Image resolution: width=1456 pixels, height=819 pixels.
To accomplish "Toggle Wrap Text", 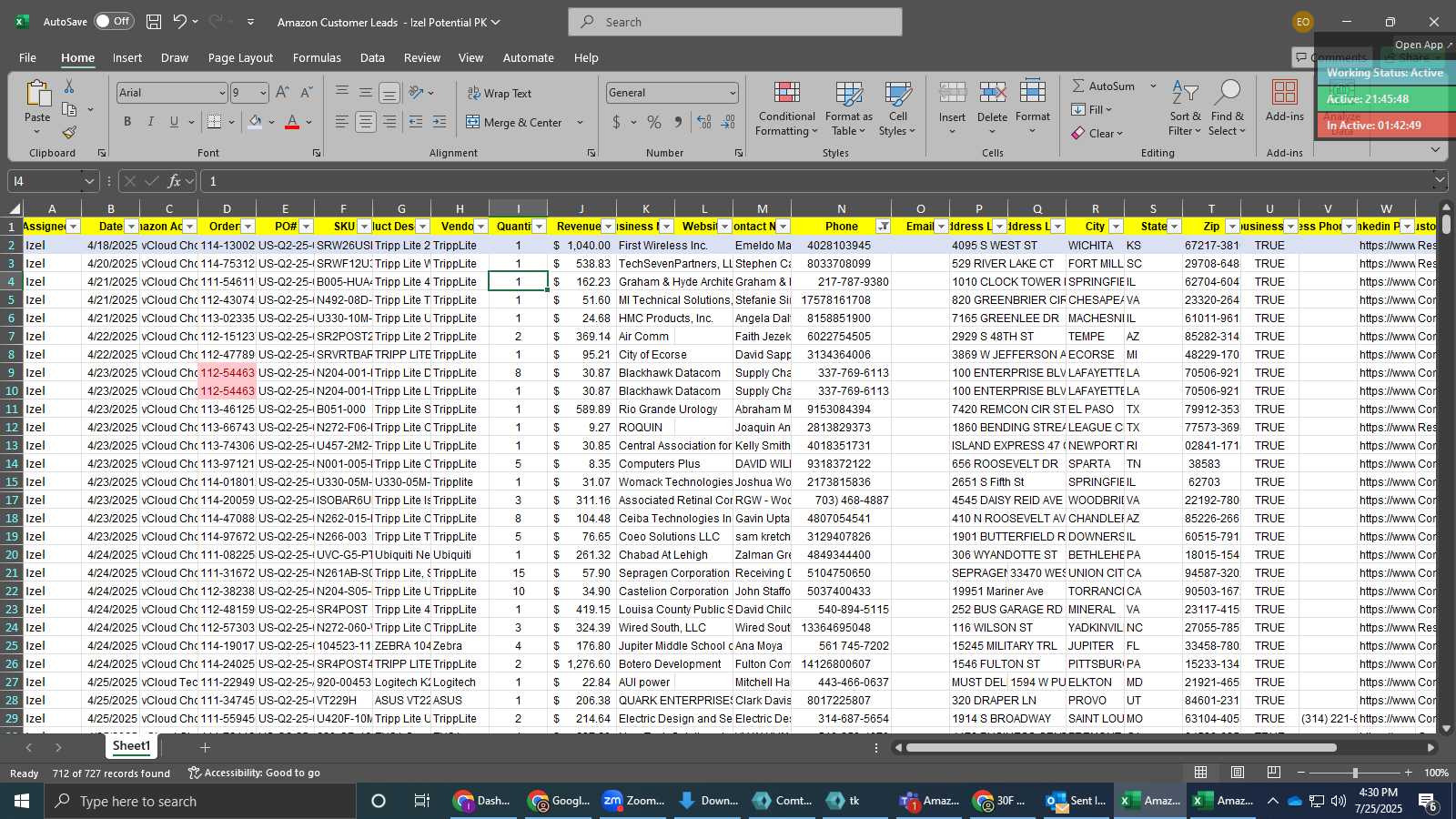I will pos(500,94).
